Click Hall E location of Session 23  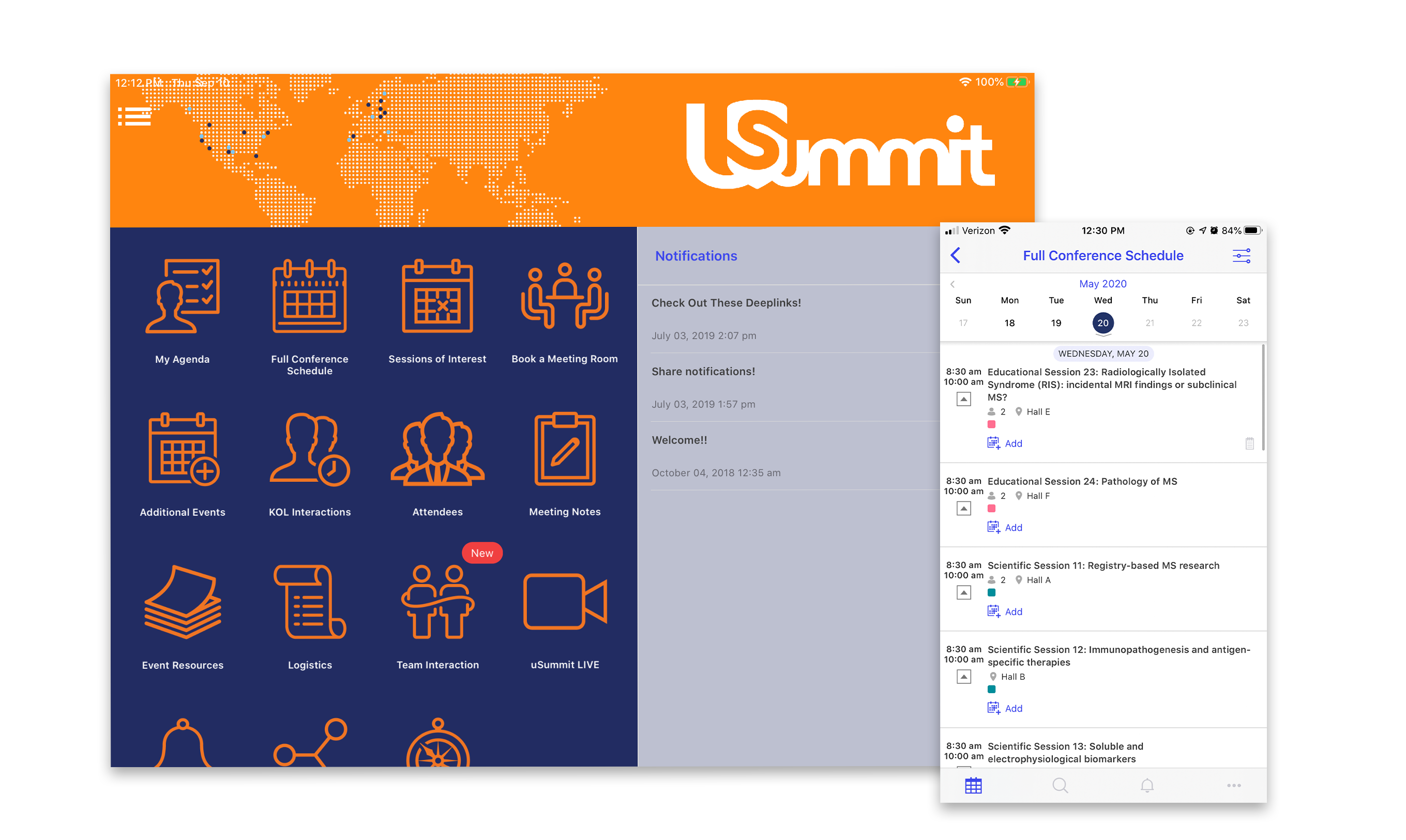[x=1032, y=412]
